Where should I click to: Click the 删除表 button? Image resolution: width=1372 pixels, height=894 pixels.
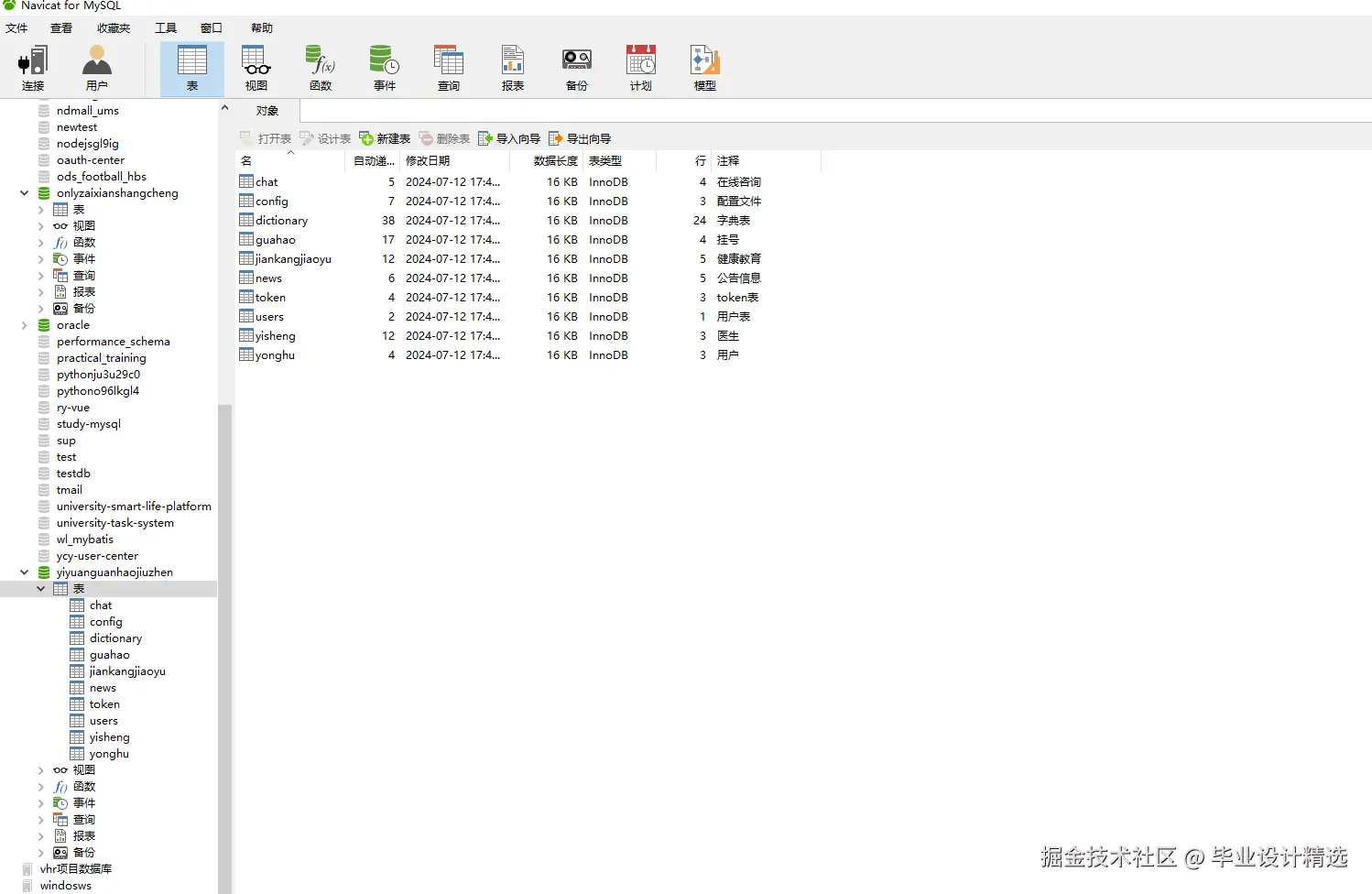444,138
